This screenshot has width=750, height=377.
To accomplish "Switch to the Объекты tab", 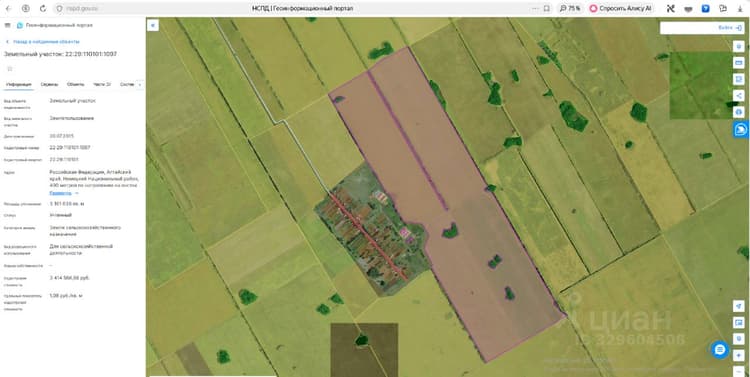I will (x=76, y=84).
